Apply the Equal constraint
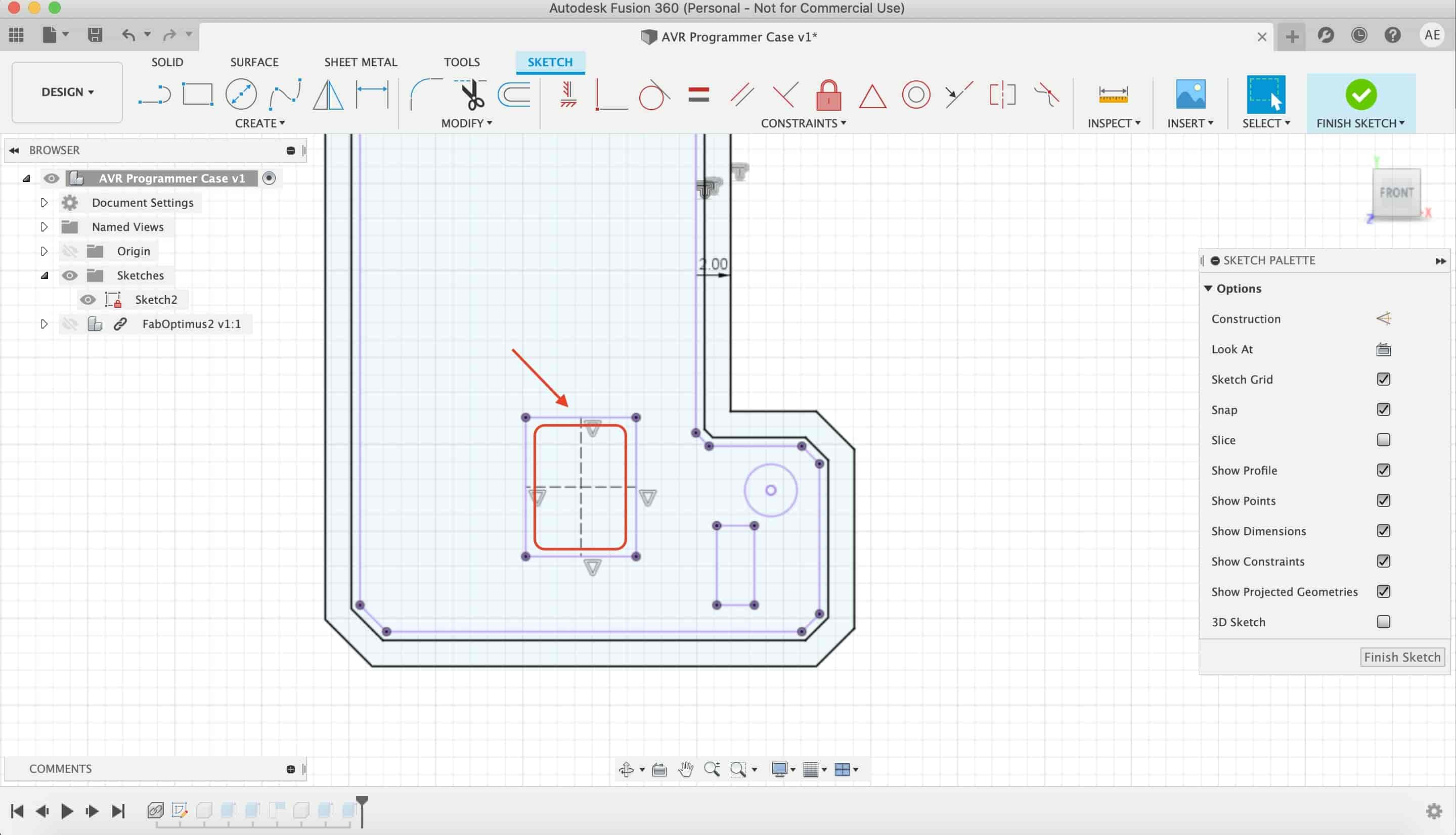 (698, 94)
